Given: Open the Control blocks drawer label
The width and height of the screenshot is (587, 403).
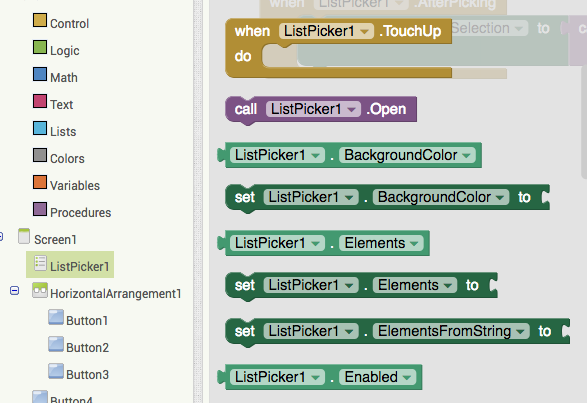Looking at the screenshot, I should tap(69, 24).
